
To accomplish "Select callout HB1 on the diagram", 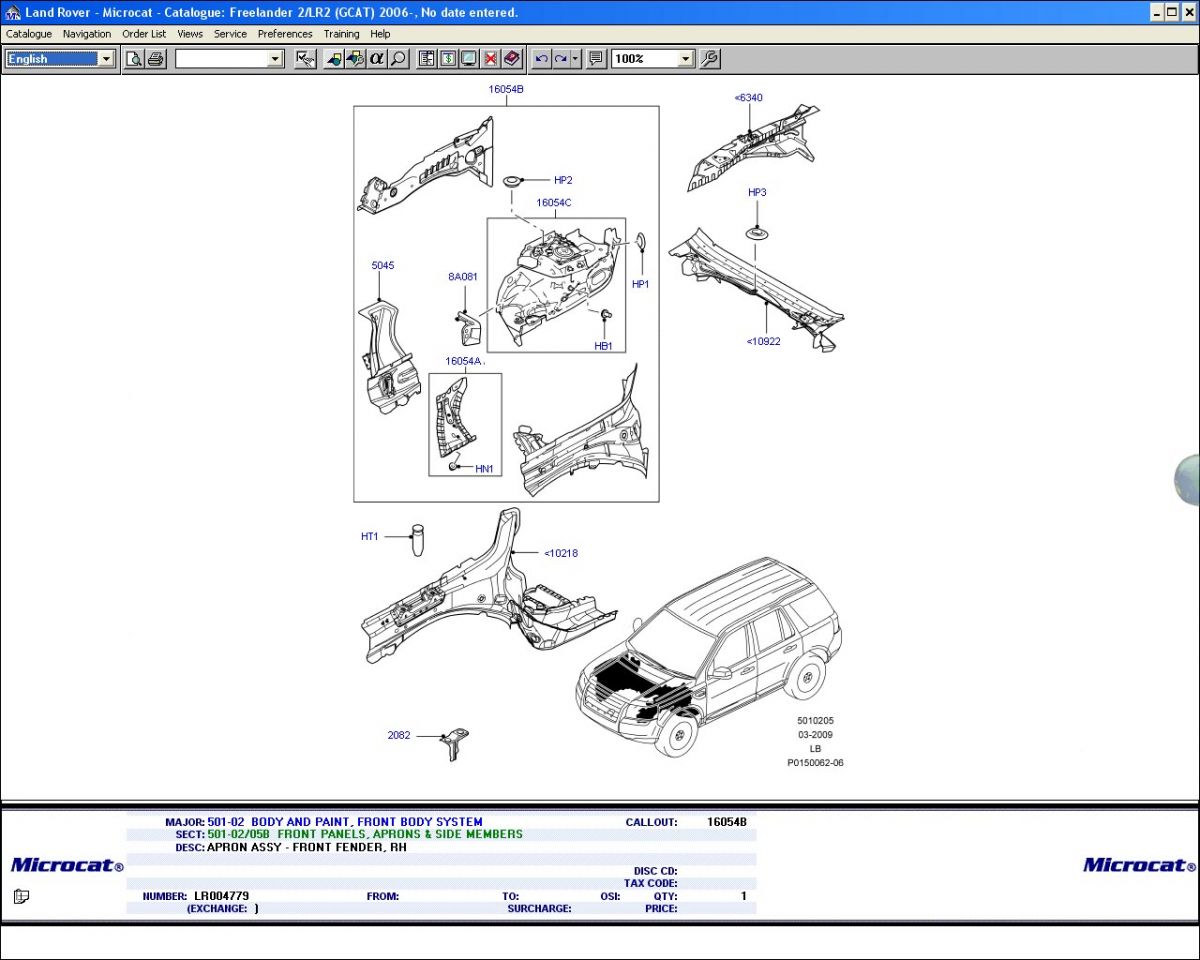I will click(x=603, y=346).
